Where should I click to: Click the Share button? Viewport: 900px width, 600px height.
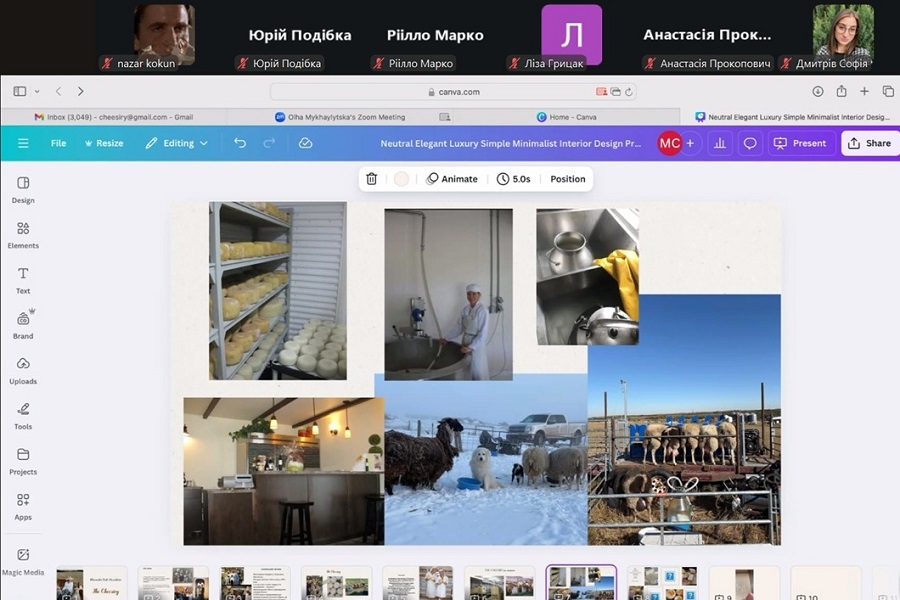click(869, 143)
